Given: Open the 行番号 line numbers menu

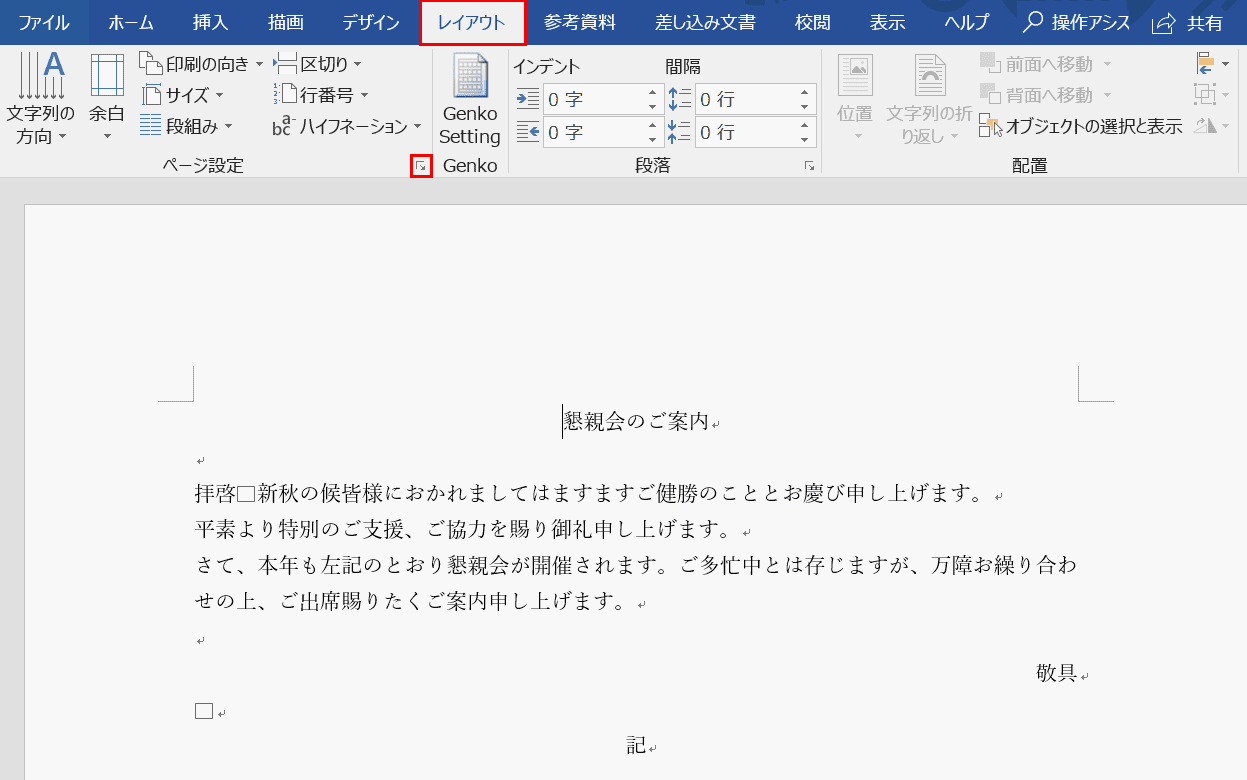Looking at the screenshot, I should (x=322, y=95).
